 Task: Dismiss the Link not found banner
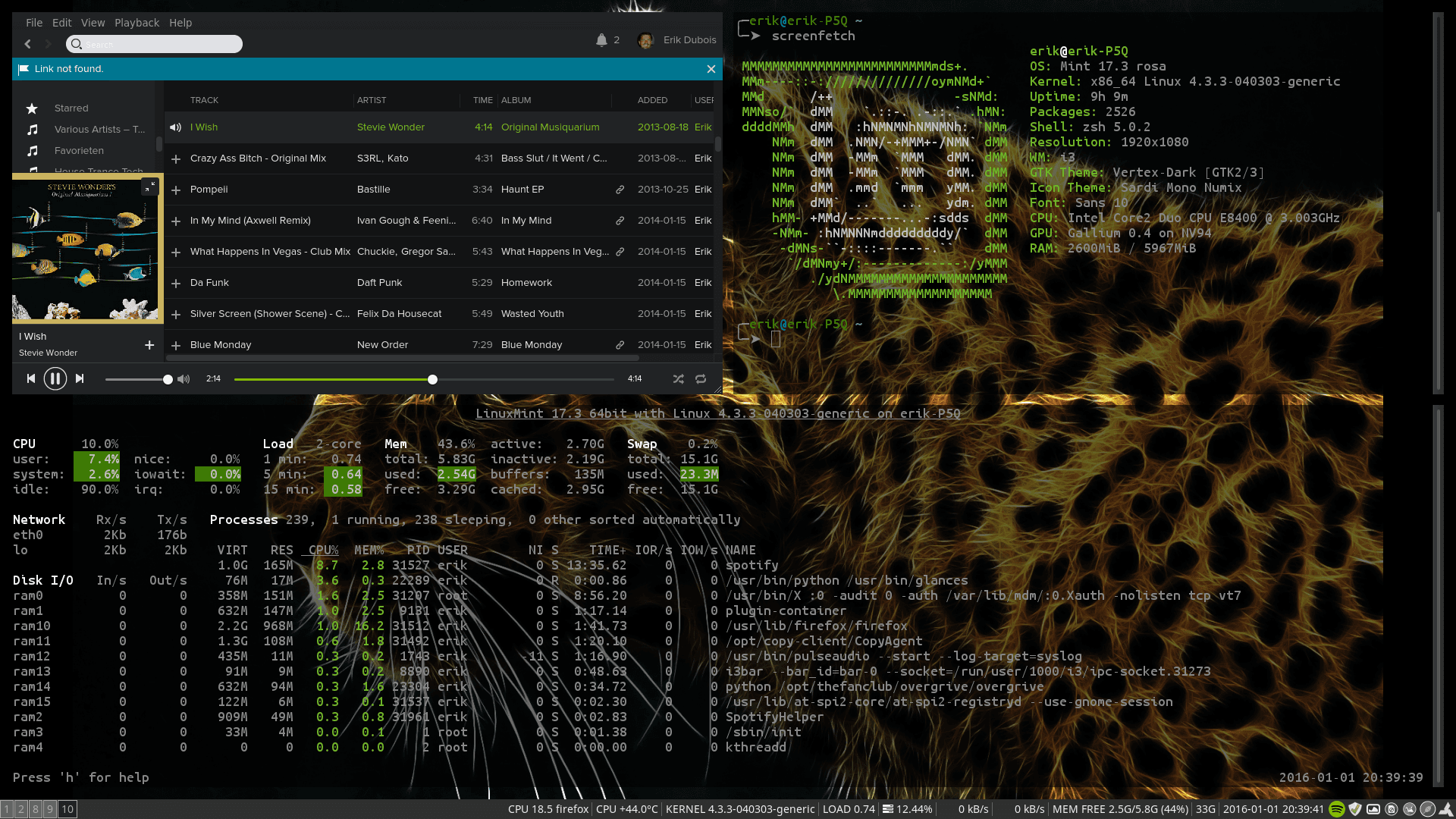pyautogui.click(x=711, y=69)
